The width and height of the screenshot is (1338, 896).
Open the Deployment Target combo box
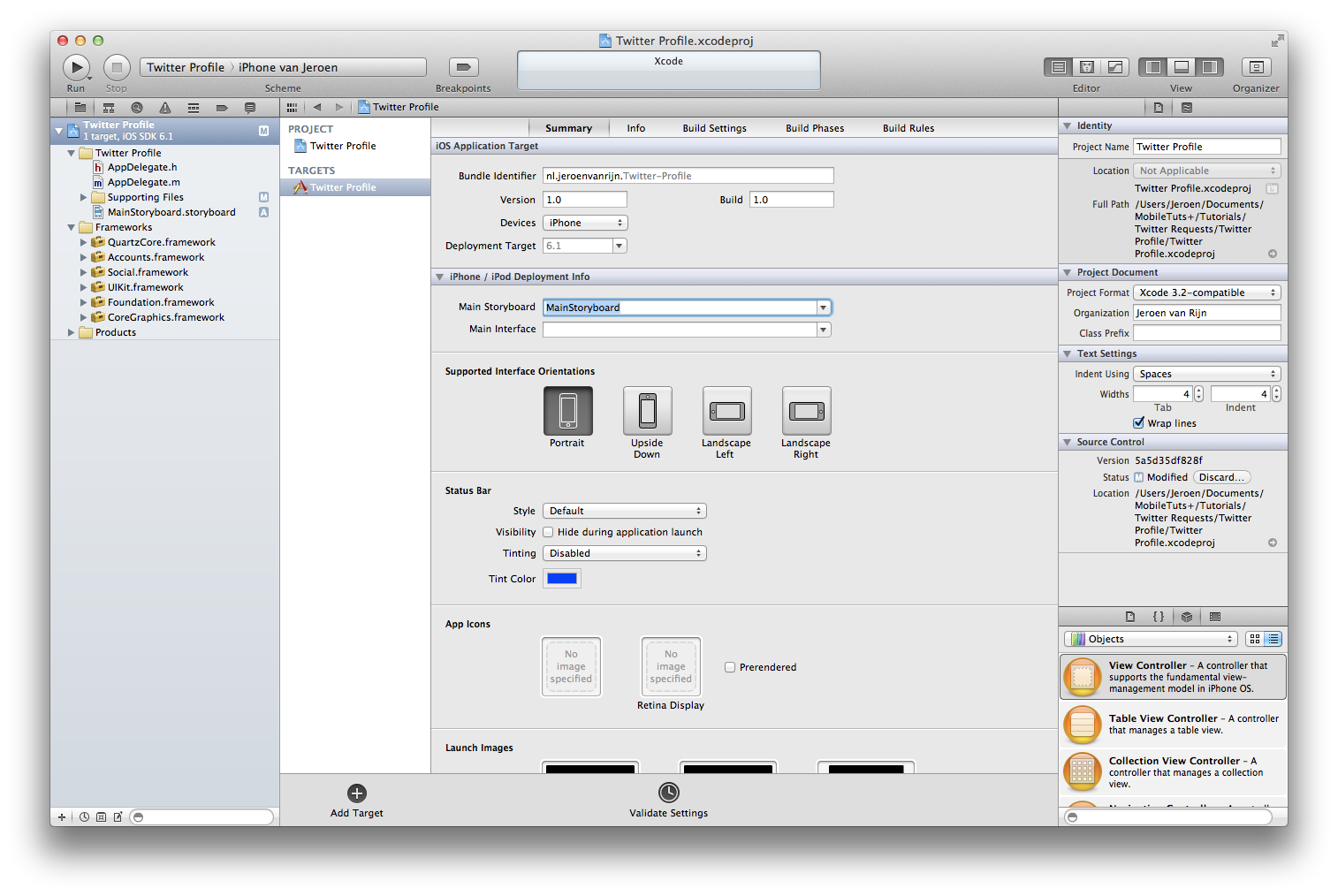click(x=585, y=246)
